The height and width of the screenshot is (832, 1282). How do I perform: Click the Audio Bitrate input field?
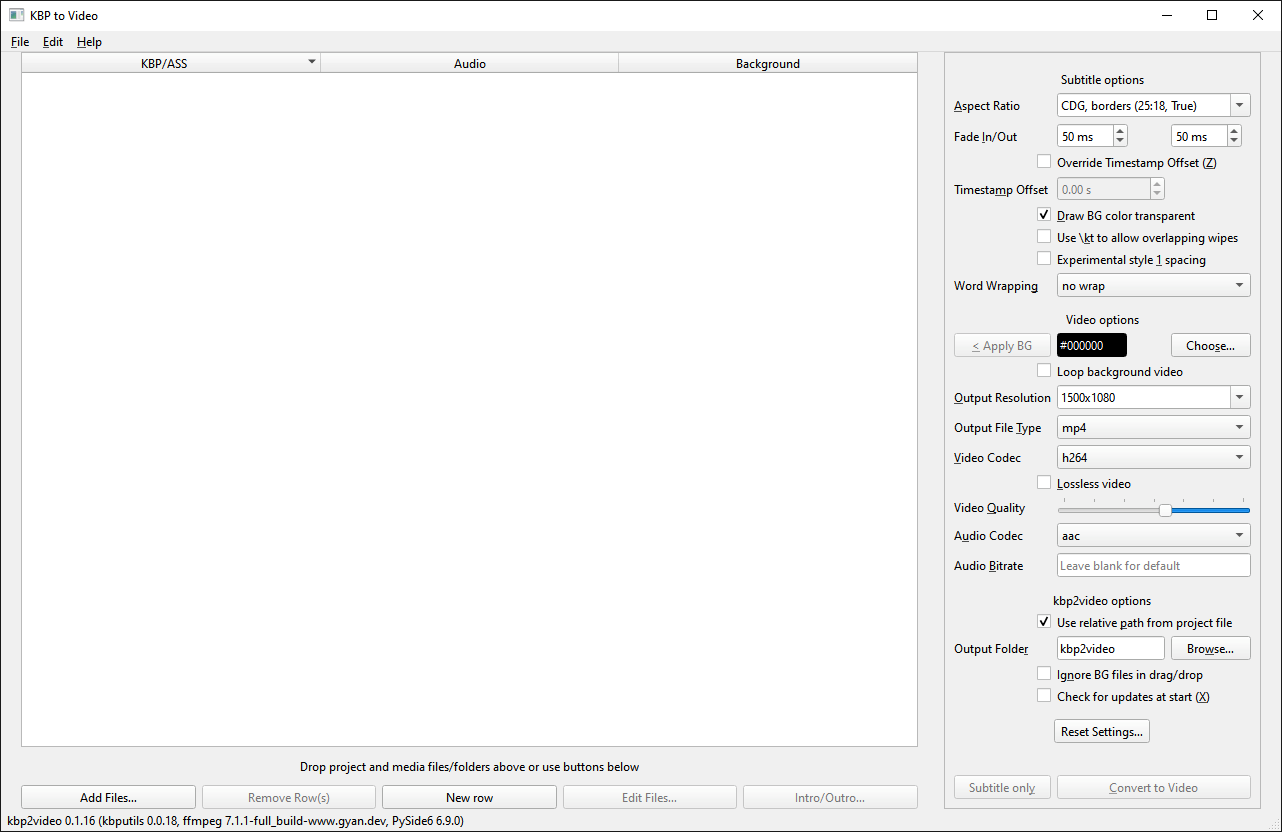click(1153, 566)
